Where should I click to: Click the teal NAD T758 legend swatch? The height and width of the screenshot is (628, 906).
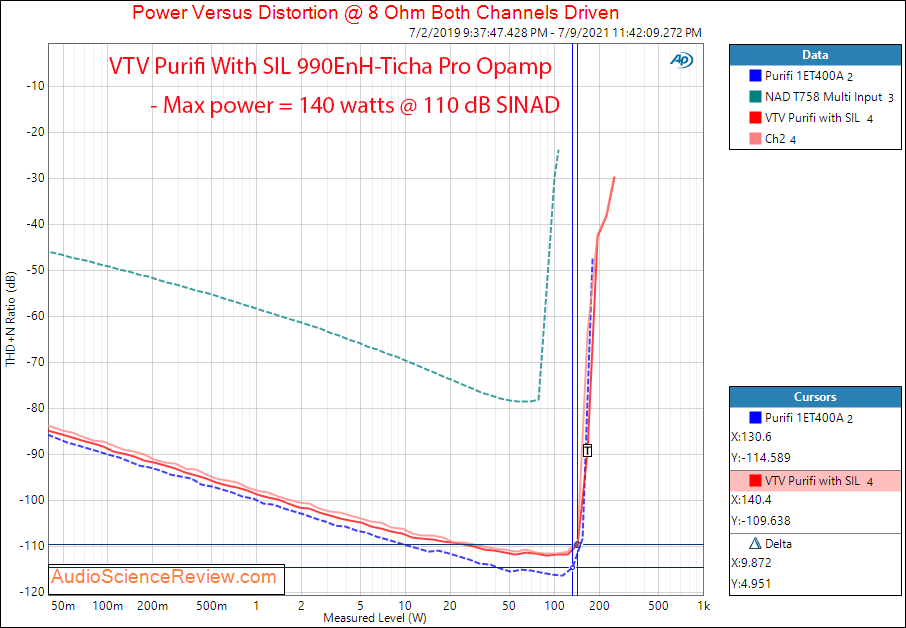[755, 97]
